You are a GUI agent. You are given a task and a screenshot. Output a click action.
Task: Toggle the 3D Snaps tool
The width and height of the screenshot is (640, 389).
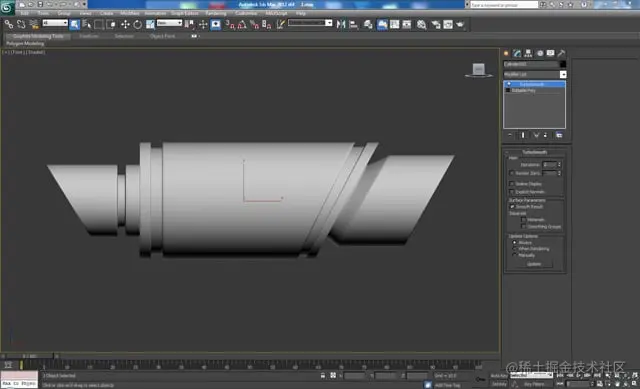[x=230, y=24]
